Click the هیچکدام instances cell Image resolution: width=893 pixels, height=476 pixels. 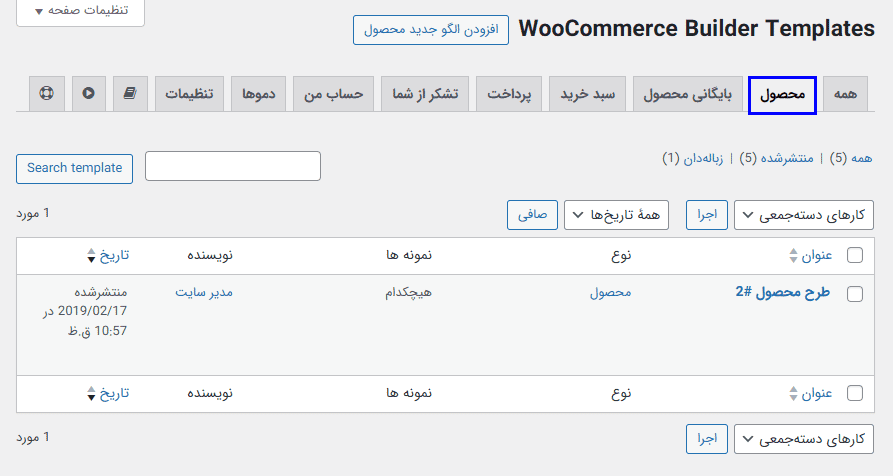[408, 293]
